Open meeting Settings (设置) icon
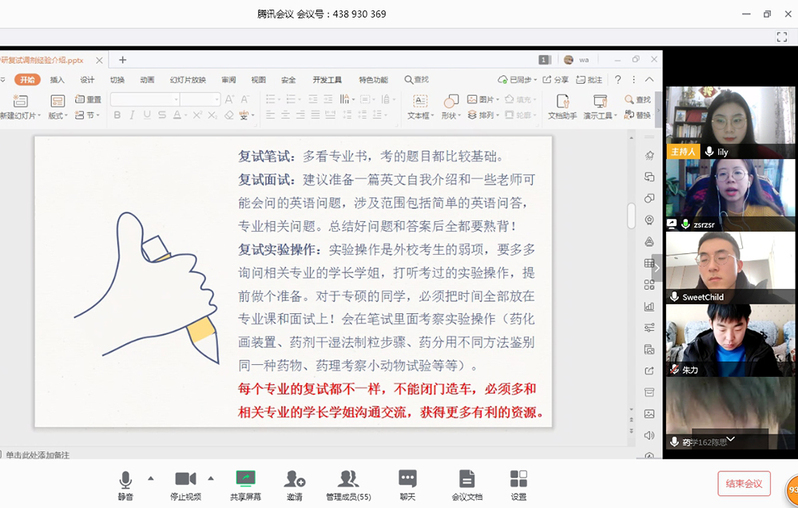 point(518,480)
